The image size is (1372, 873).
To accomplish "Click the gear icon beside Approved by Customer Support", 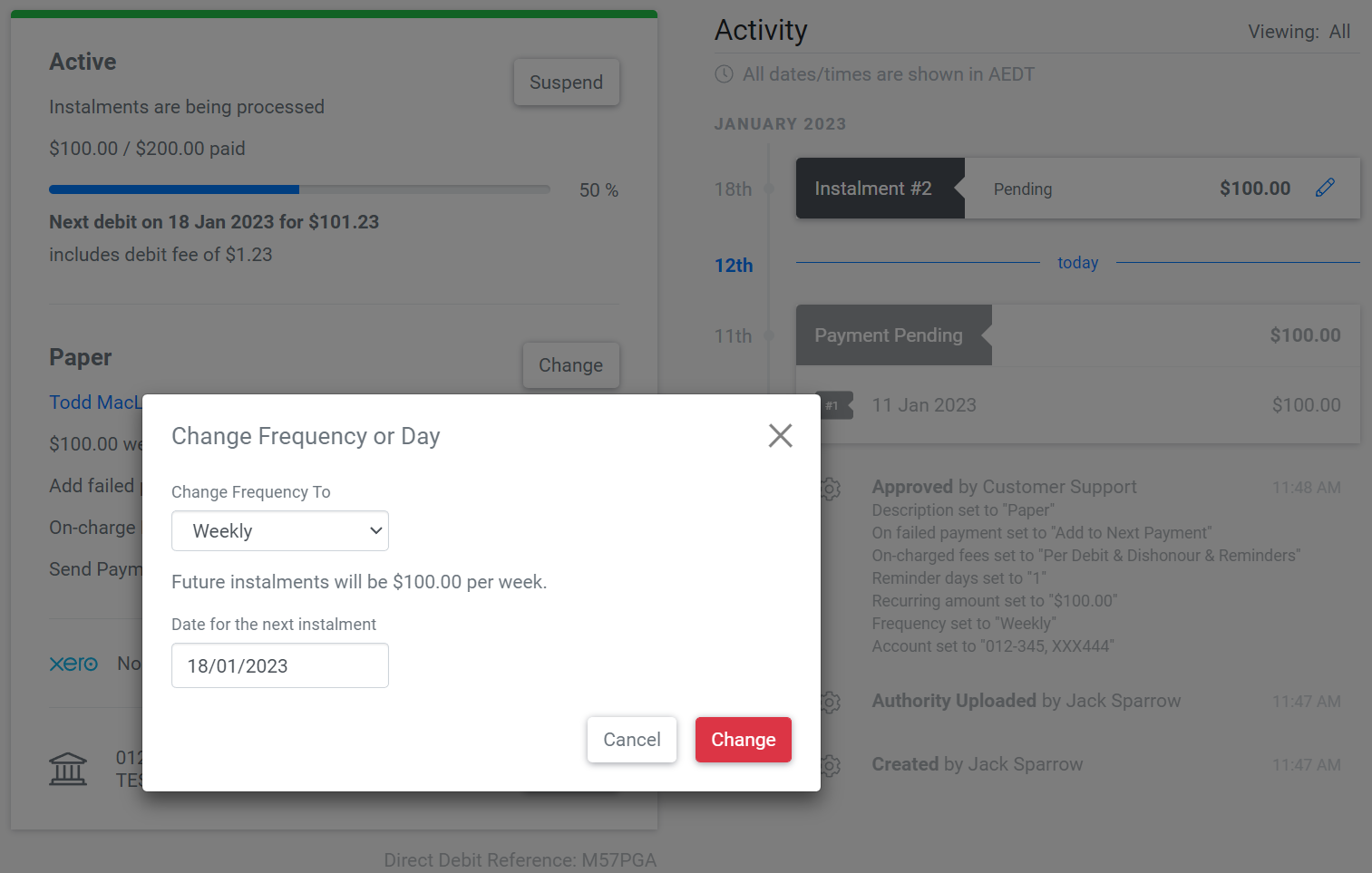I will coord(830,489).
